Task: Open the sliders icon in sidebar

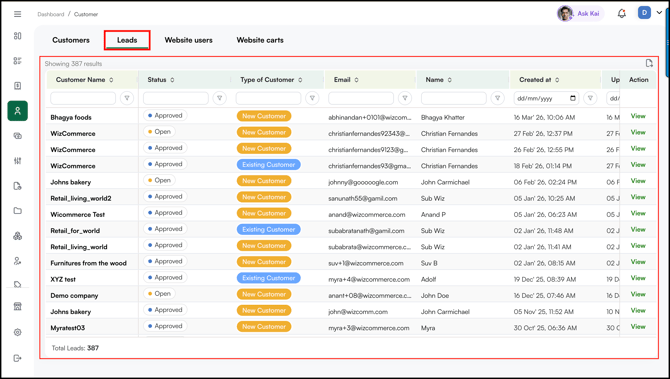Action: click(18, 161)
